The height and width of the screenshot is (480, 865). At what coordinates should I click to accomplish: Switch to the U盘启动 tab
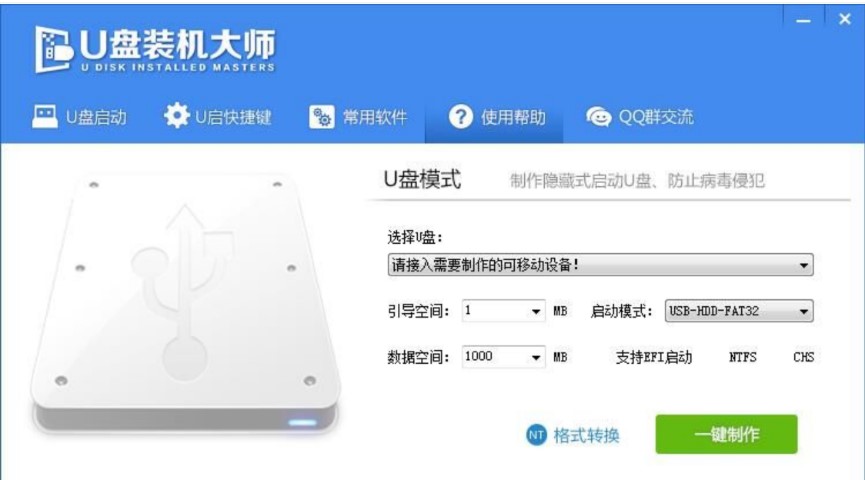[x=79, y=117]
